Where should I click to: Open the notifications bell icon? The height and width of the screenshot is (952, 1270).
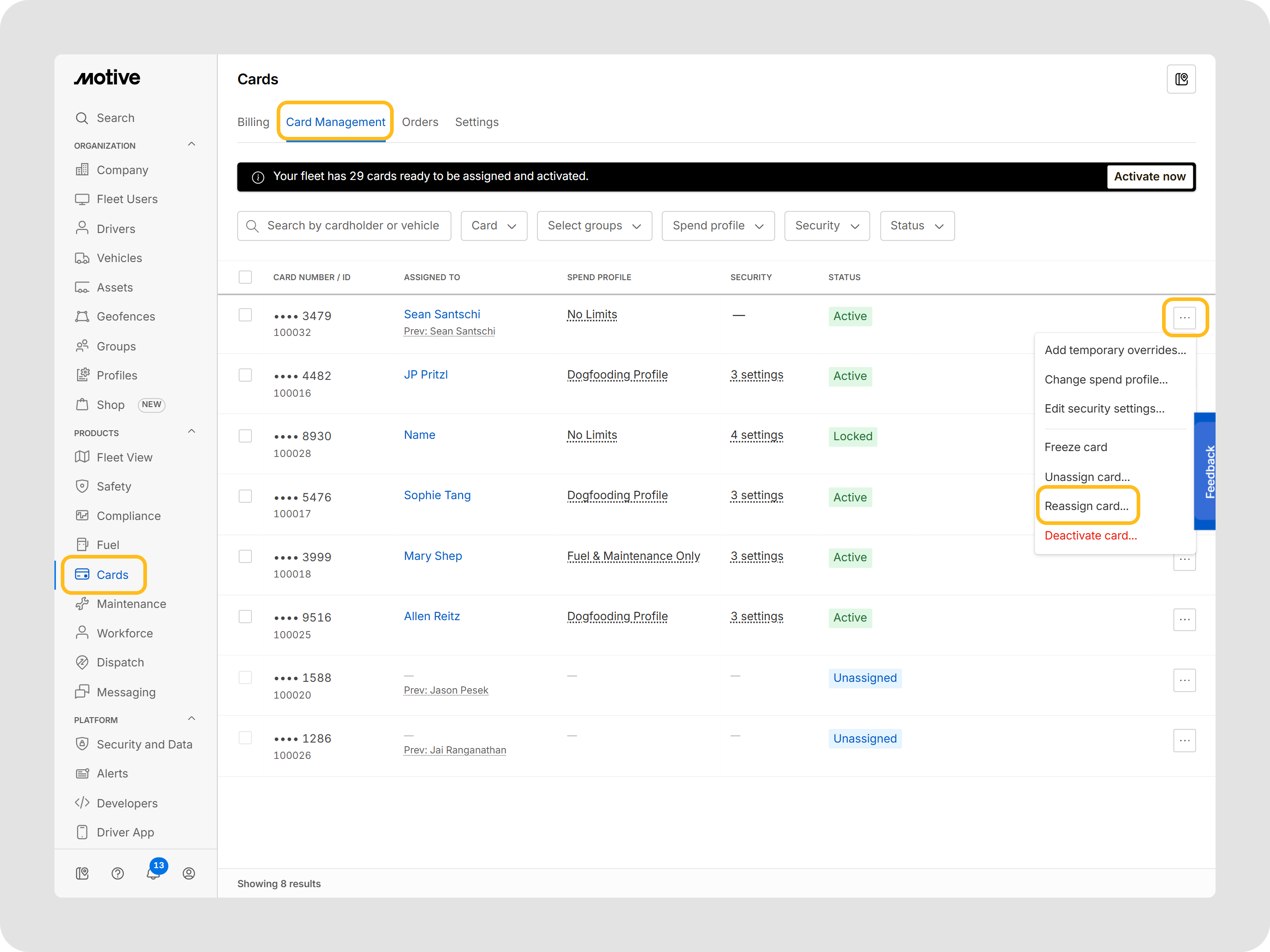tap(153, 874)
